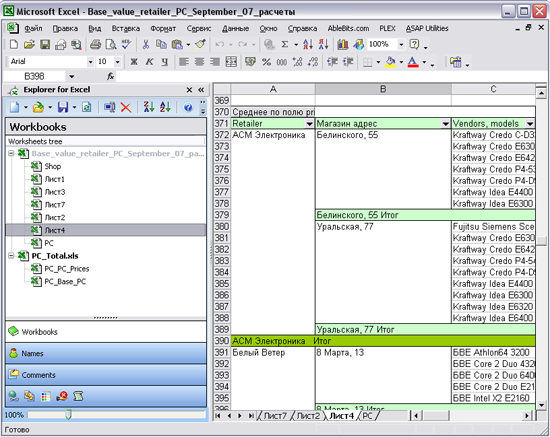Select column B header
The height and width of the screenshot is (437, 550).
click(x=383, y=89)
